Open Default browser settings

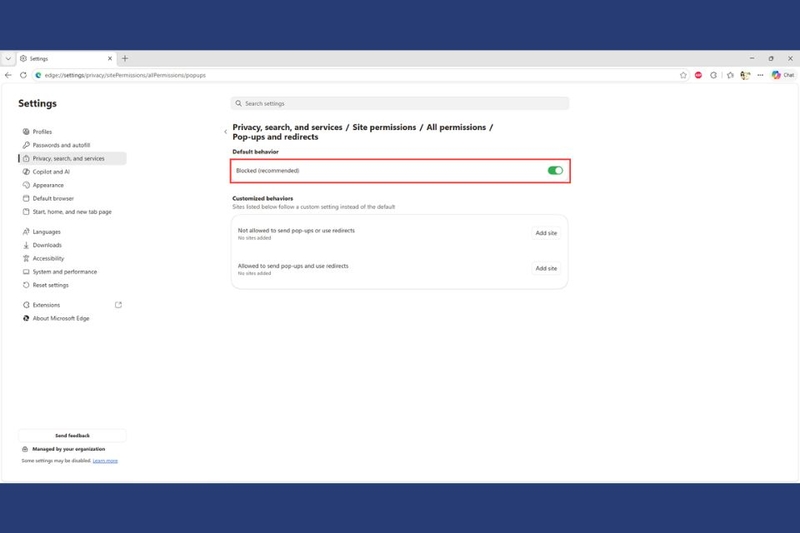[53, 198]
